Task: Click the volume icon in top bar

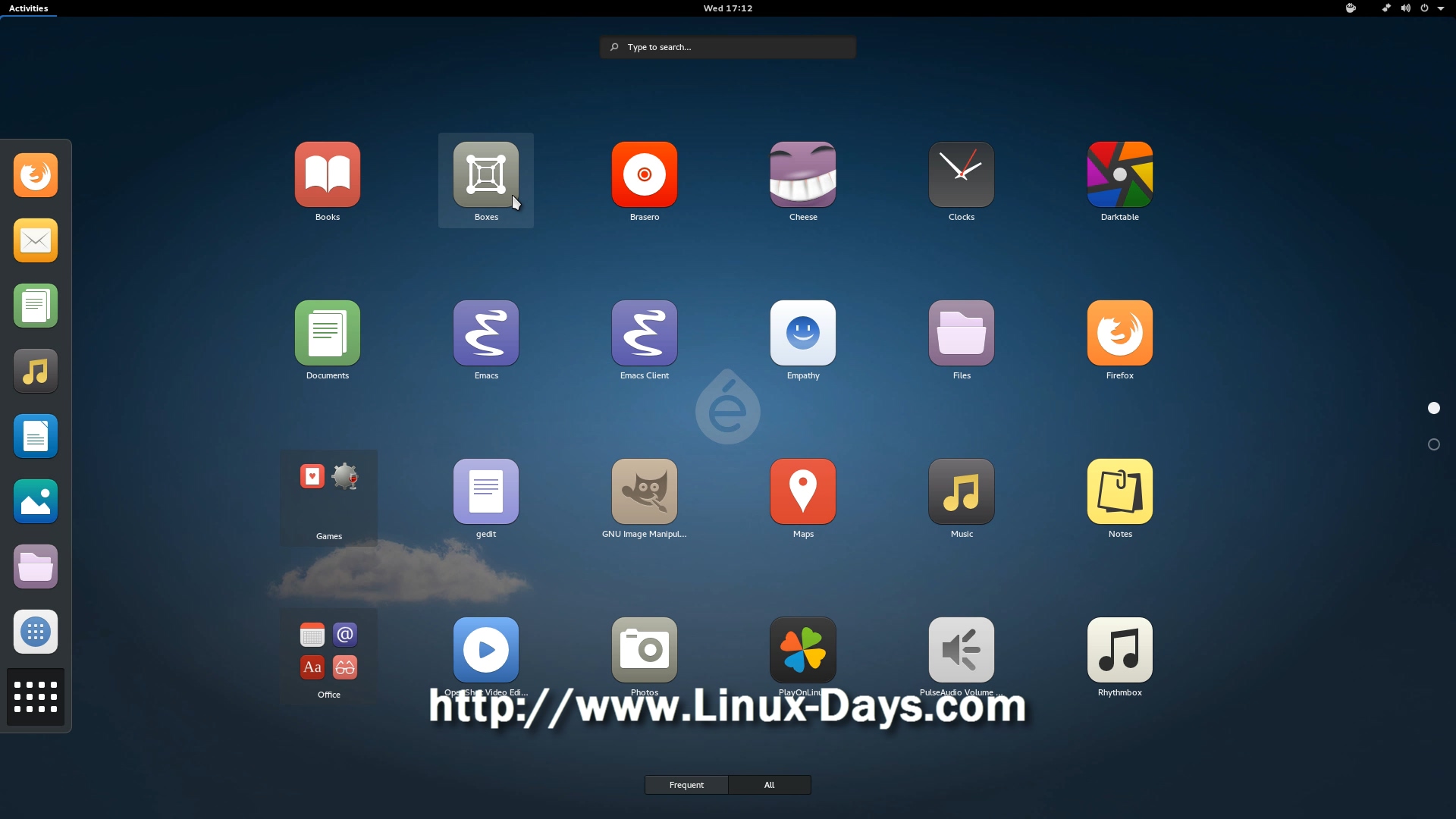Action: [1406, 8]
